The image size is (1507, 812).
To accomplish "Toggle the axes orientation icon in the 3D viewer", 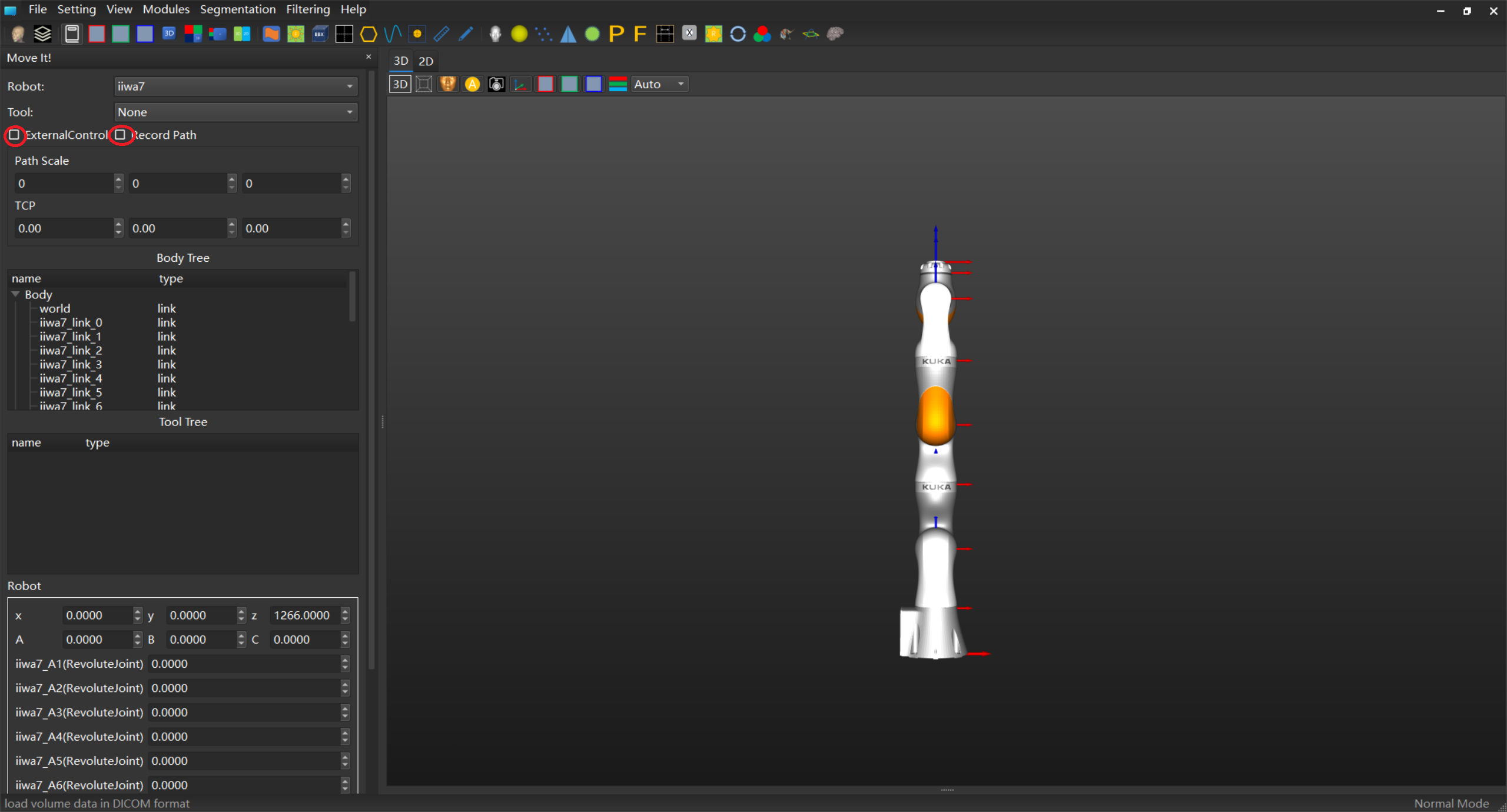I will click(x=520, y=84).
